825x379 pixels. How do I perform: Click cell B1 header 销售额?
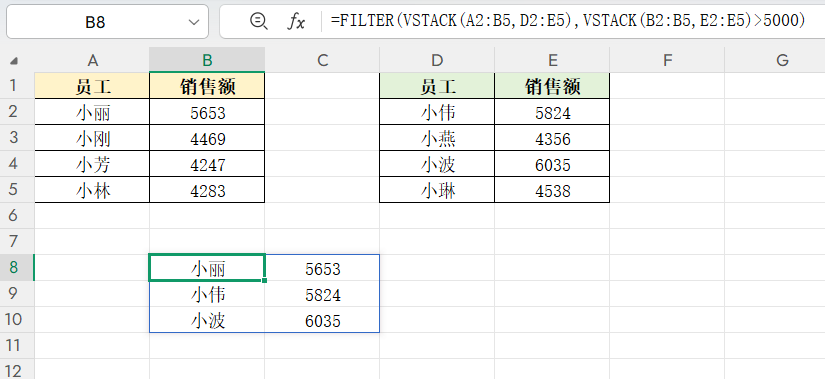pos(207,86)
